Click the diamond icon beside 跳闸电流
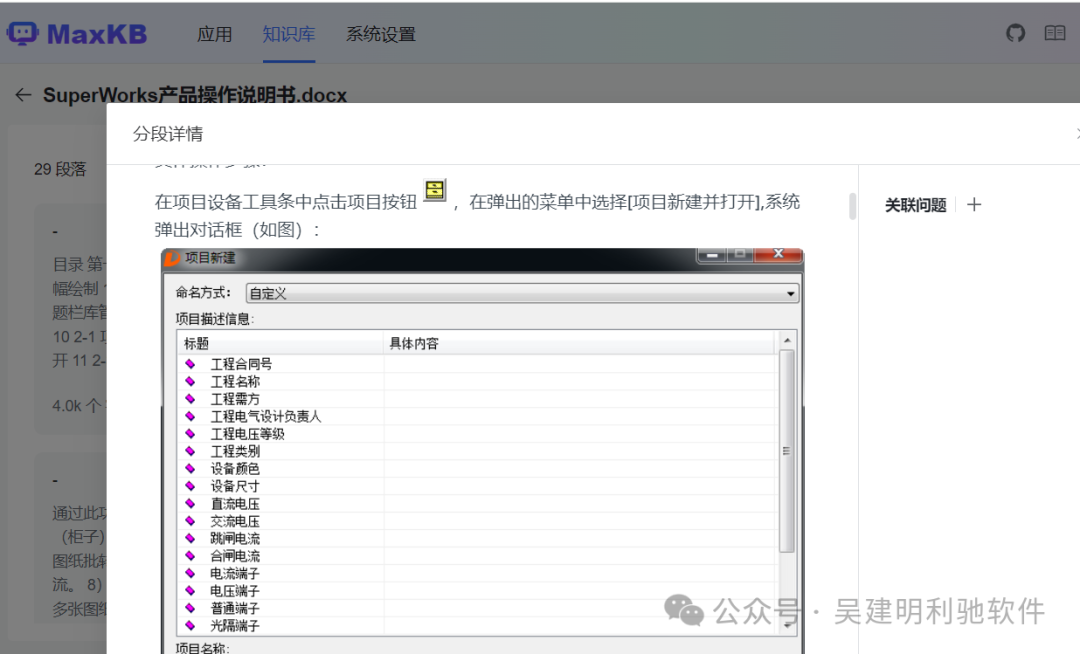 [x=190, y=538]
